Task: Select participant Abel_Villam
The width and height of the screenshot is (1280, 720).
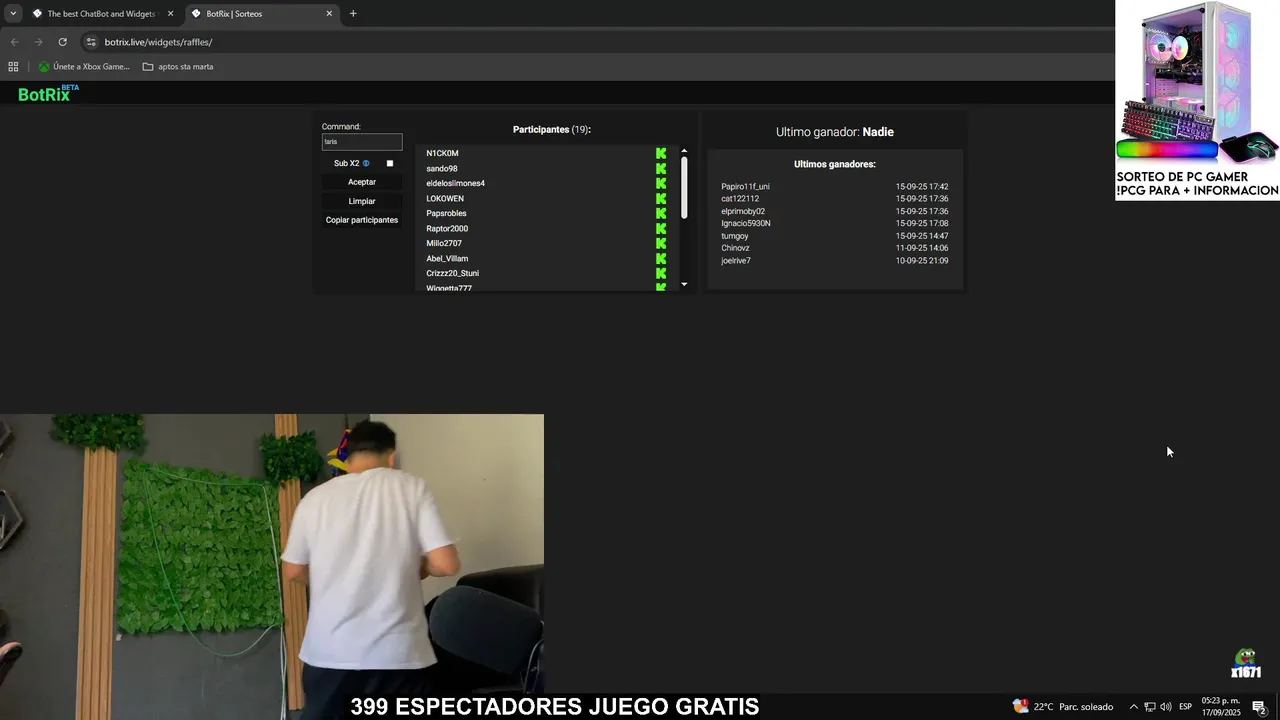Action: (x=447, y=259)
